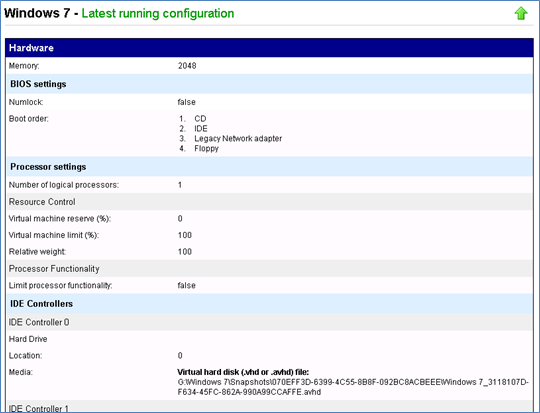Screen dimensions: 540x413
Task: Click the Processor Functionality subheading
Action: point(269,269)
